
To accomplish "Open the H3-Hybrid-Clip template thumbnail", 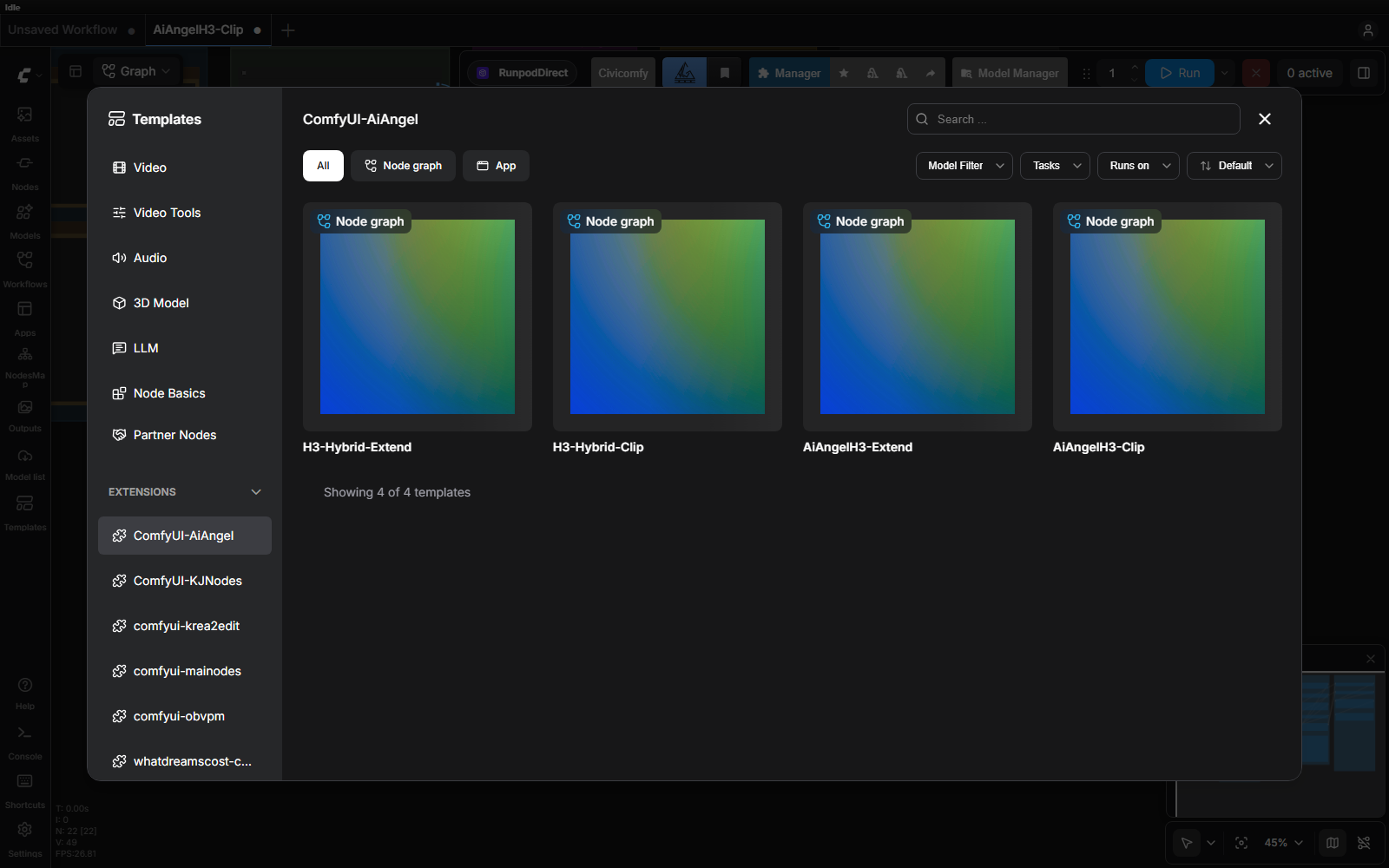I will point(668,317).
